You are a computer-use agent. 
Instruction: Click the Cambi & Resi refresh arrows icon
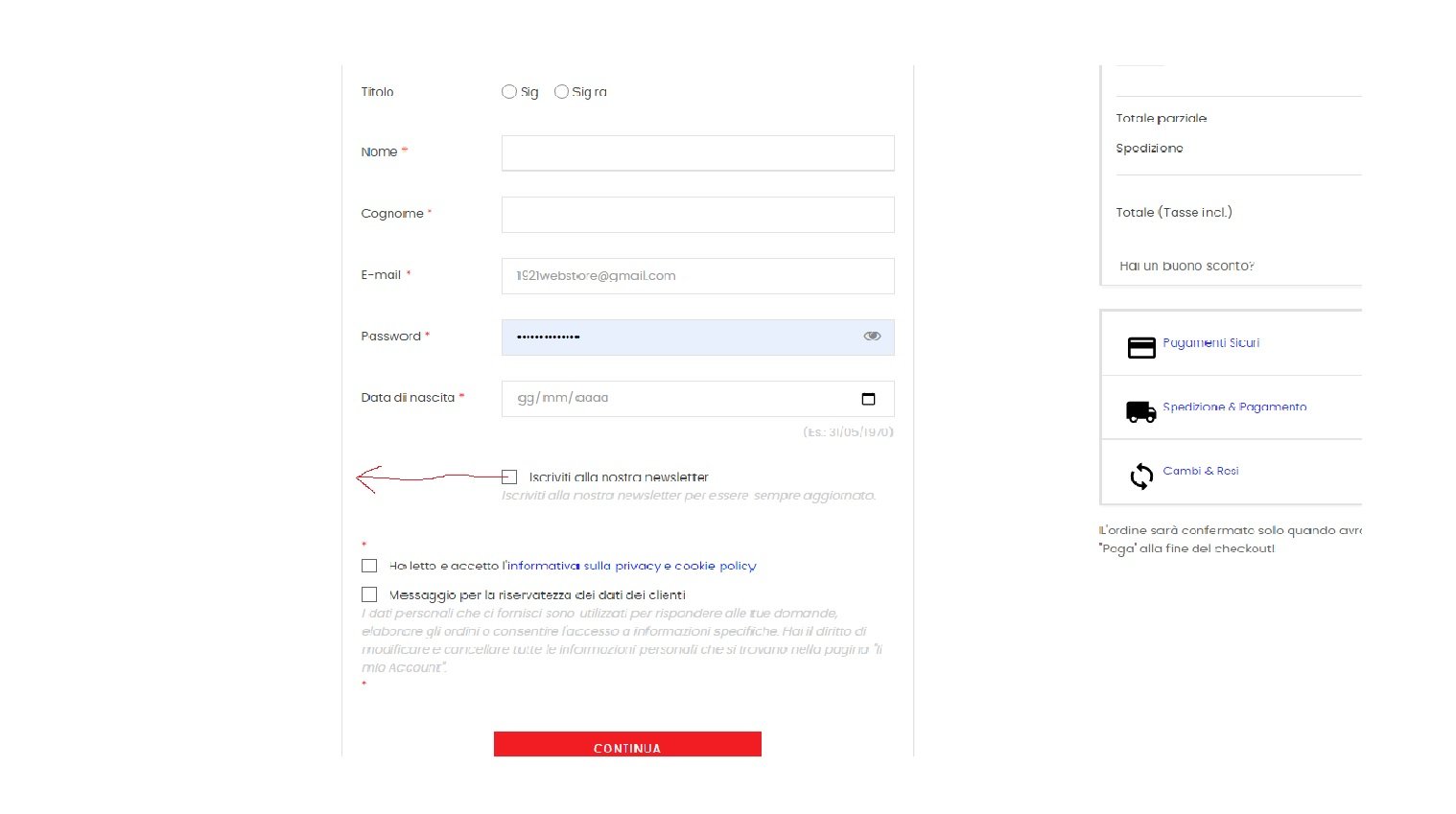pyautogui.click(x=1140, y=476)
